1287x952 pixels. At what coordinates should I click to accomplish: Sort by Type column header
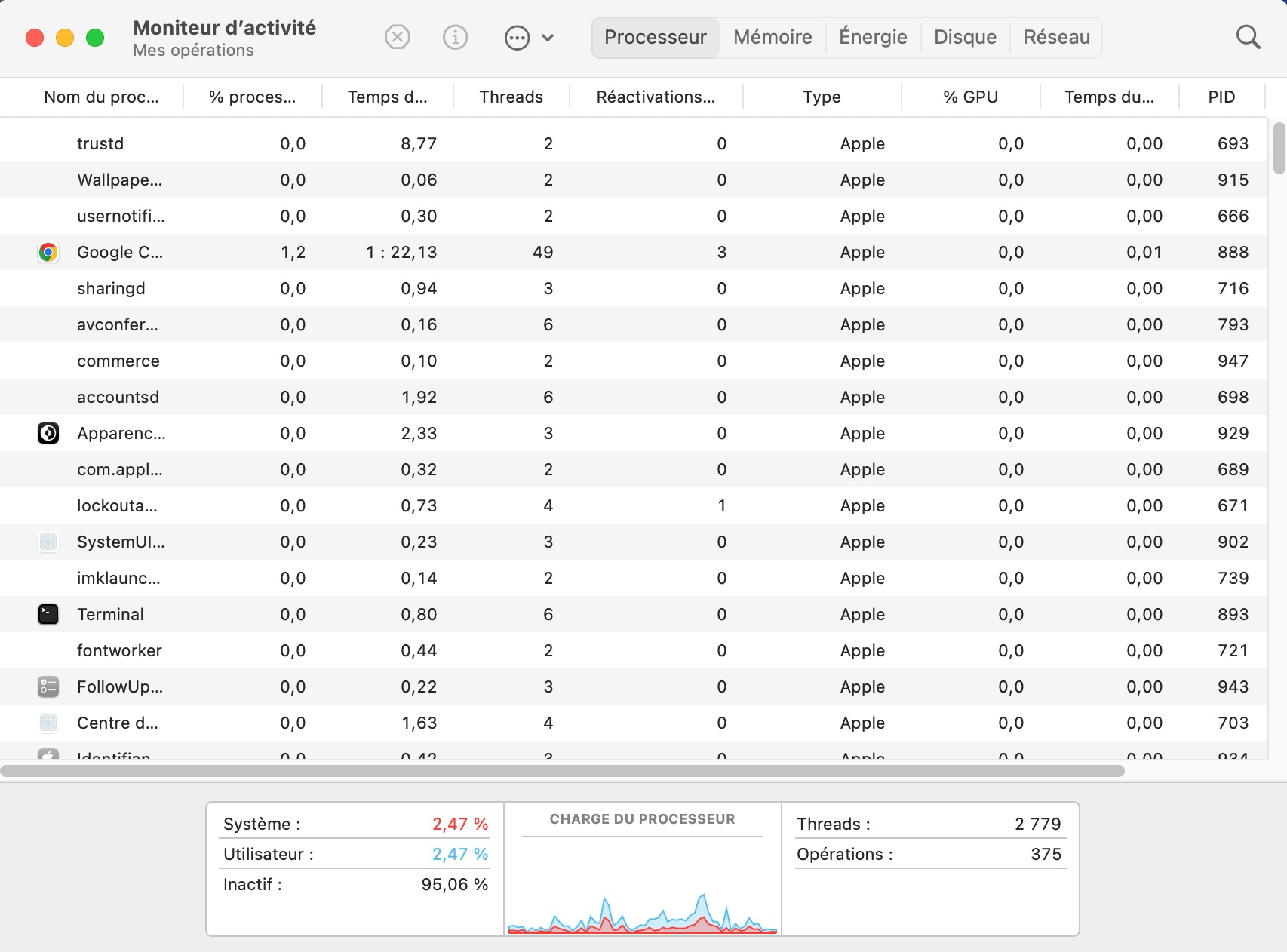pyautogui.click(x=822, y=97)
